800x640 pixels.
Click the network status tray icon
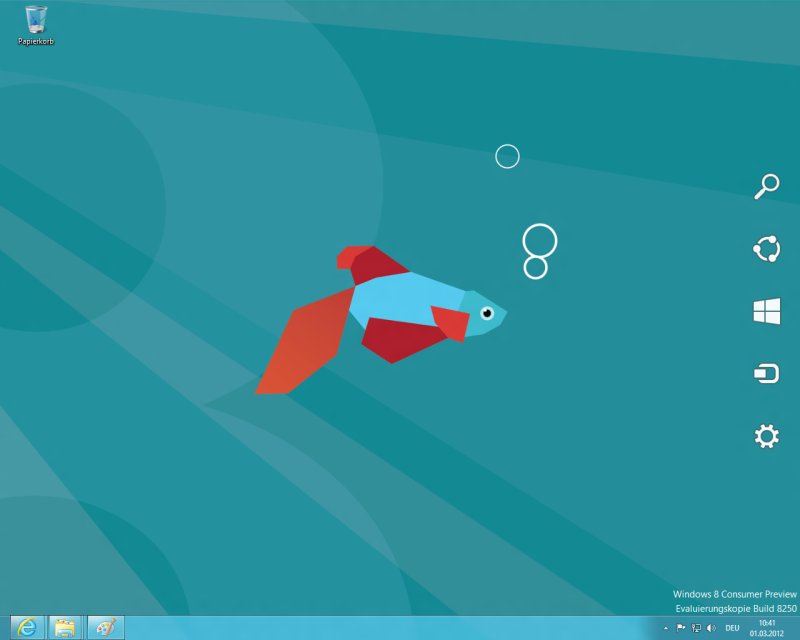[696, 628]
